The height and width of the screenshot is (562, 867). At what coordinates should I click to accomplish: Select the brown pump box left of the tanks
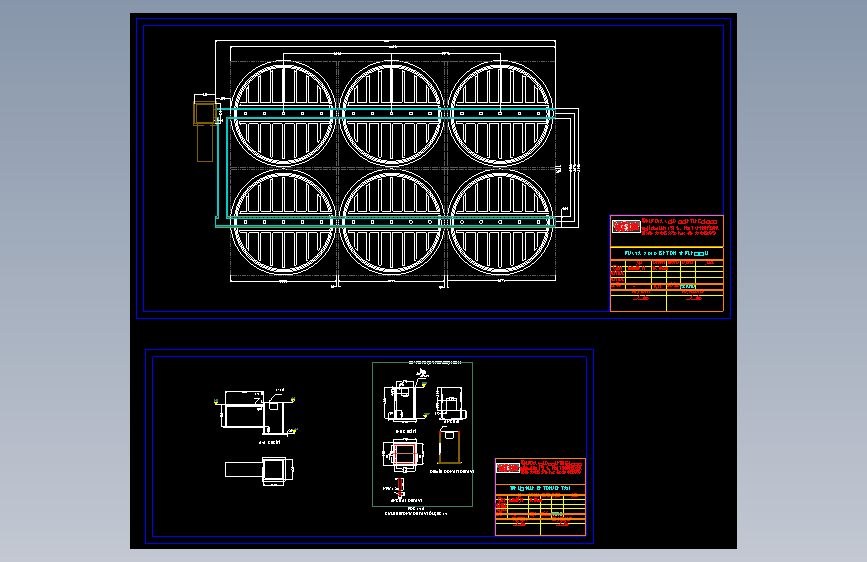tap(205, 114)
